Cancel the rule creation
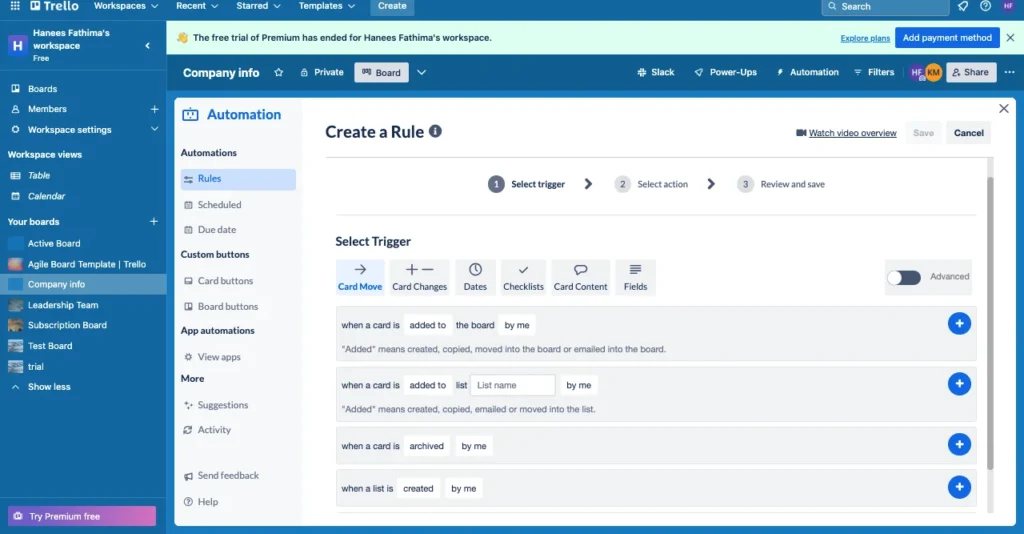 [x=968, y=133]
